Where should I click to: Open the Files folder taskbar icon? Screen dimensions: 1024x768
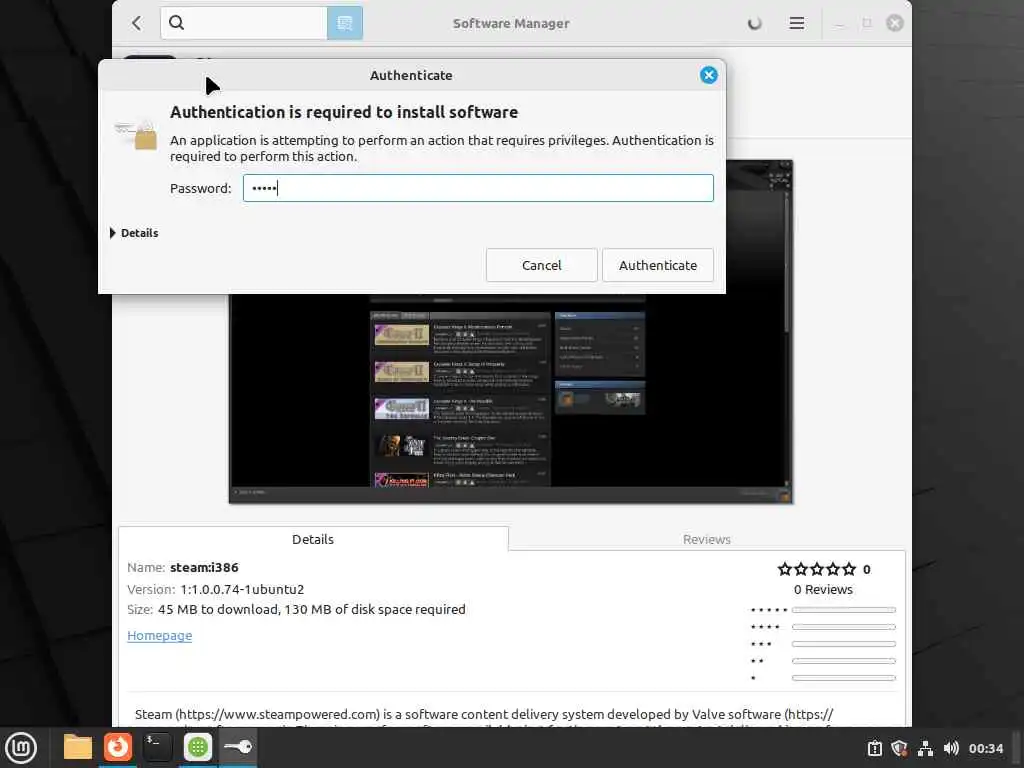(x=78, y=747)
